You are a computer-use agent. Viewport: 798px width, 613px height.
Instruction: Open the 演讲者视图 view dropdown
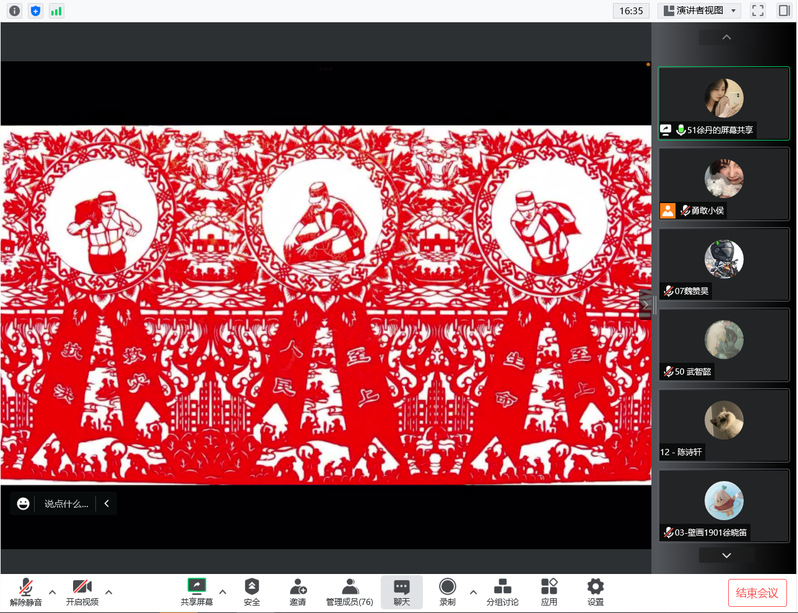pyautogui.click(x=699, y=11)
